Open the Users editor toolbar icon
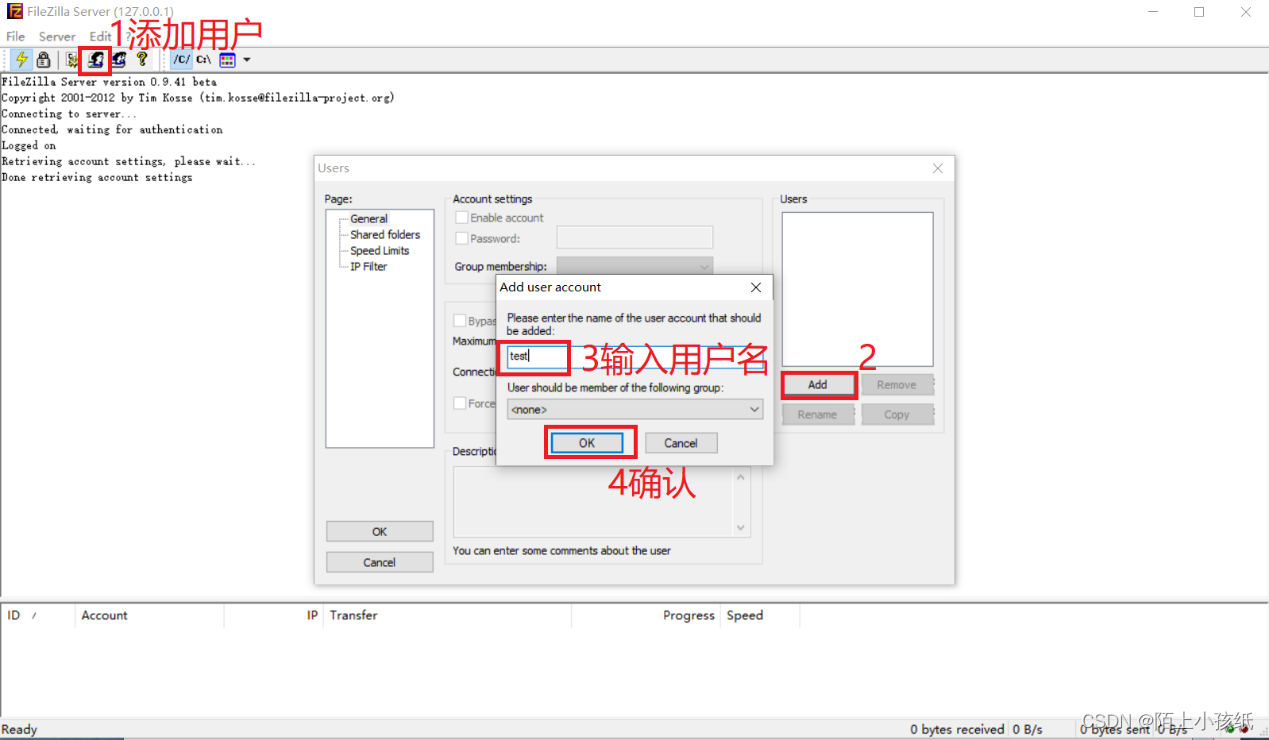Image resolution: width=1269 pixels, height=740 pixels. pos(95,60)
